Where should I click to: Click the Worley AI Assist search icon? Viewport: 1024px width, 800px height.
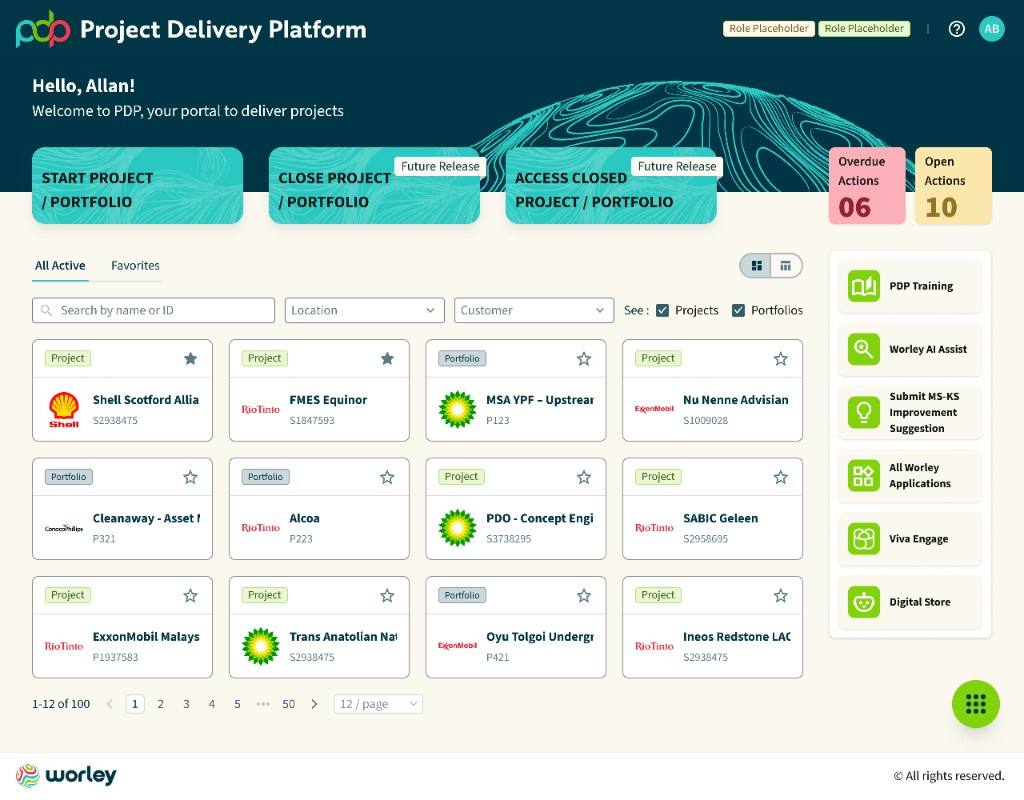pyautogui.click(x=863, y=349)
